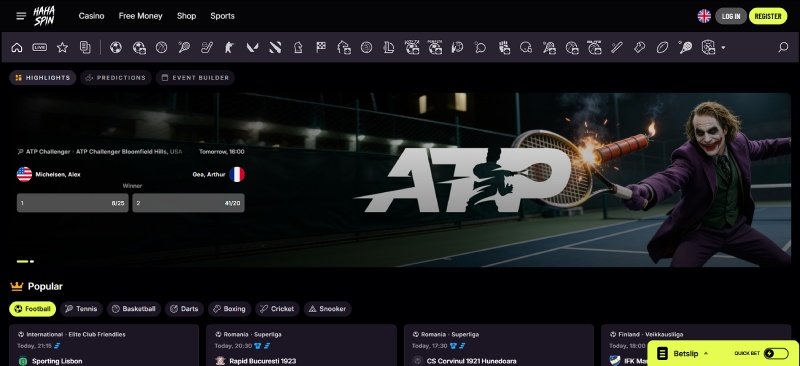This screenshot has width=800, height=366.
Task: Open the Sports menu item
Action: pos(222,16)
